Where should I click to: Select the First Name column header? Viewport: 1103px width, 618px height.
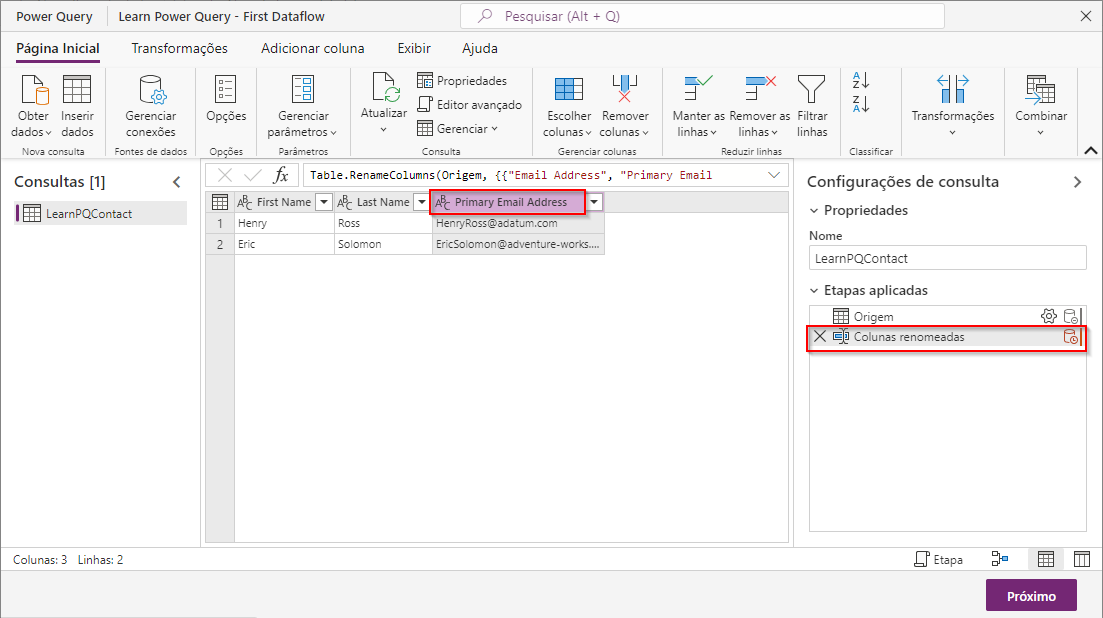click(283, 202)
